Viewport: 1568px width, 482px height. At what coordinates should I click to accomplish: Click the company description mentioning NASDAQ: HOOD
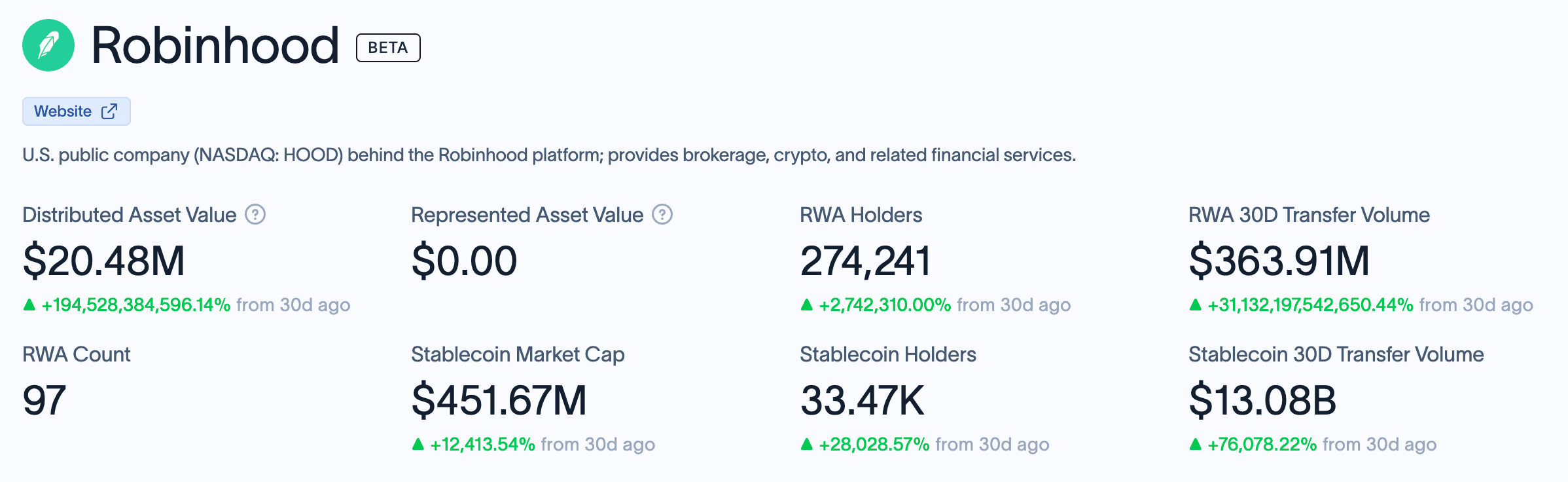click(549, 155)
